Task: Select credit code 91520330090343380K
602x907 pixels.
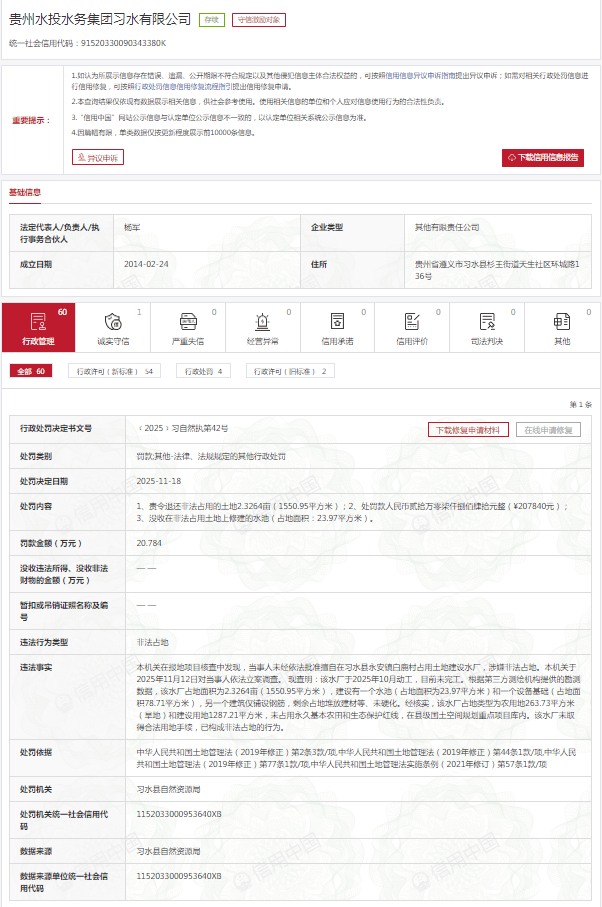Action: (123, 43)
